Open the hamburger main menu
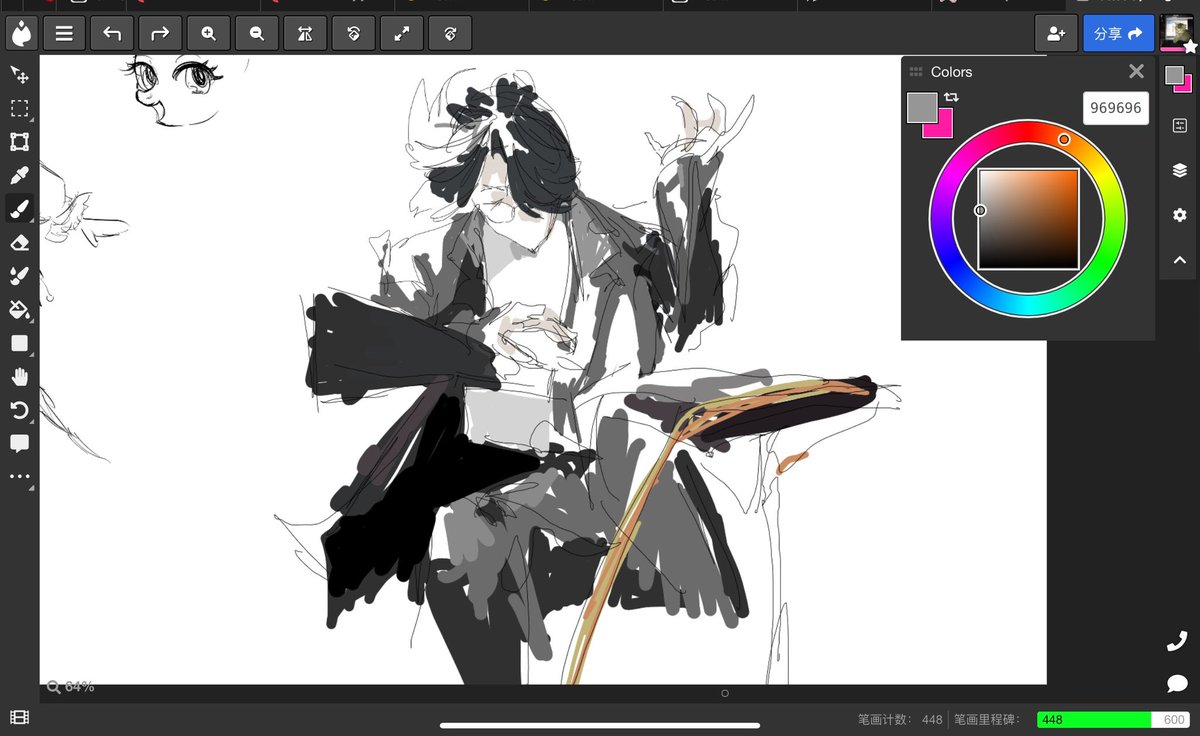This screenshot has width=1200, height=736. tap(64, 33)
